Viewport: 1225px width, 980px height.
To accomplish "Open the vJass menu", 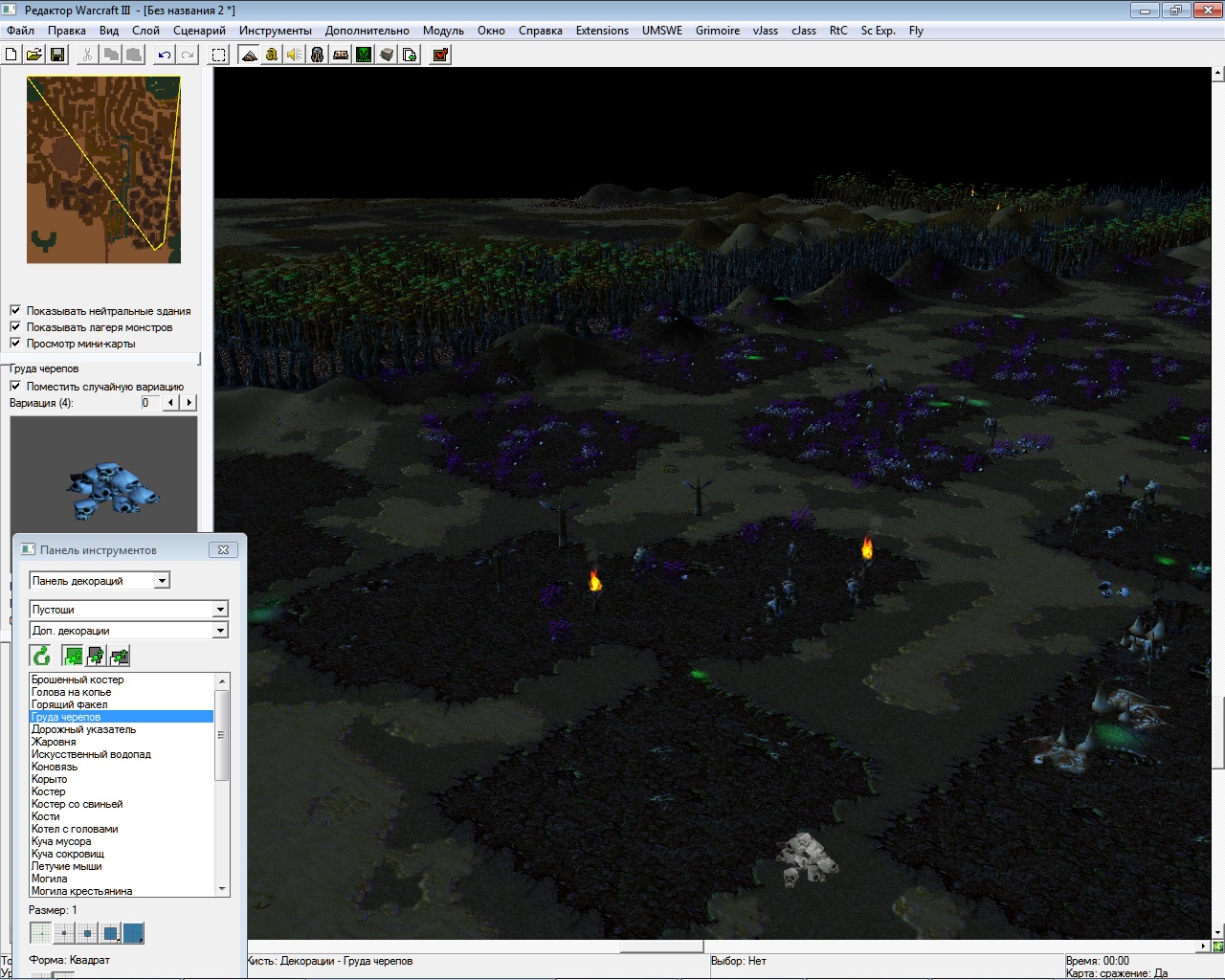I will (x=766, y=31).
